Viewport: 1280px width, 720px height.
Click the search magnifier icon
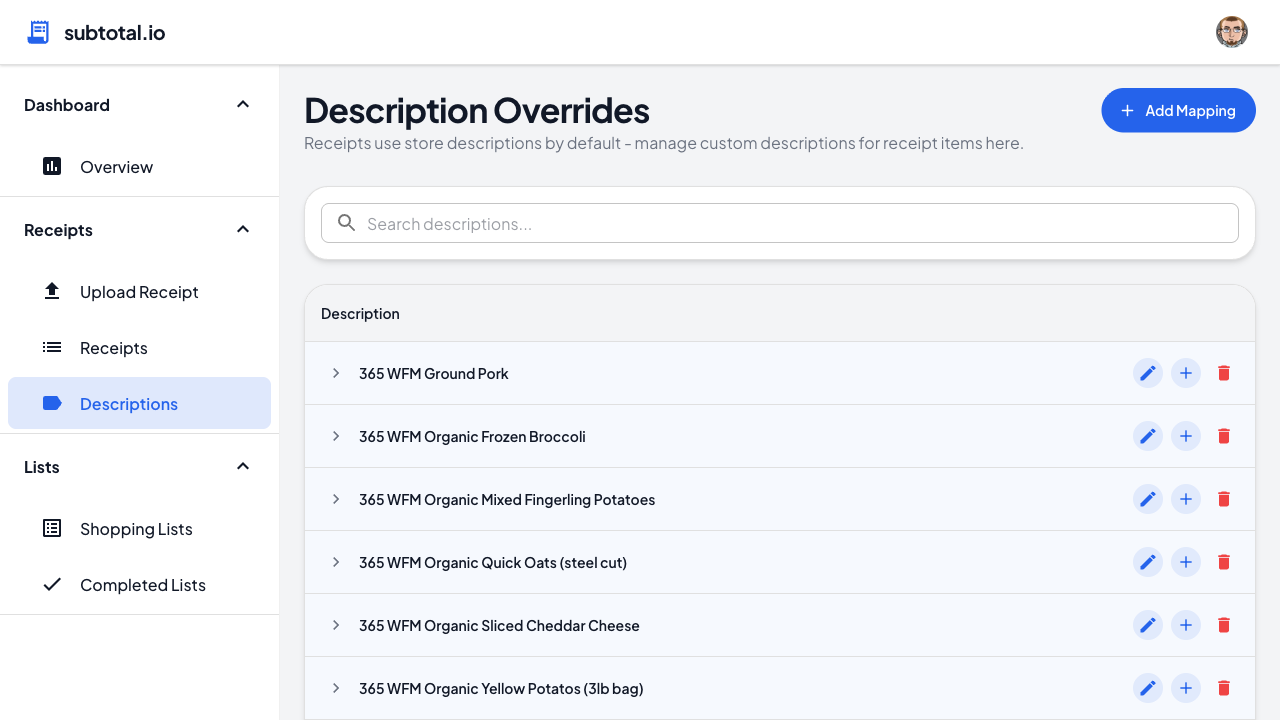coord(346,223)
